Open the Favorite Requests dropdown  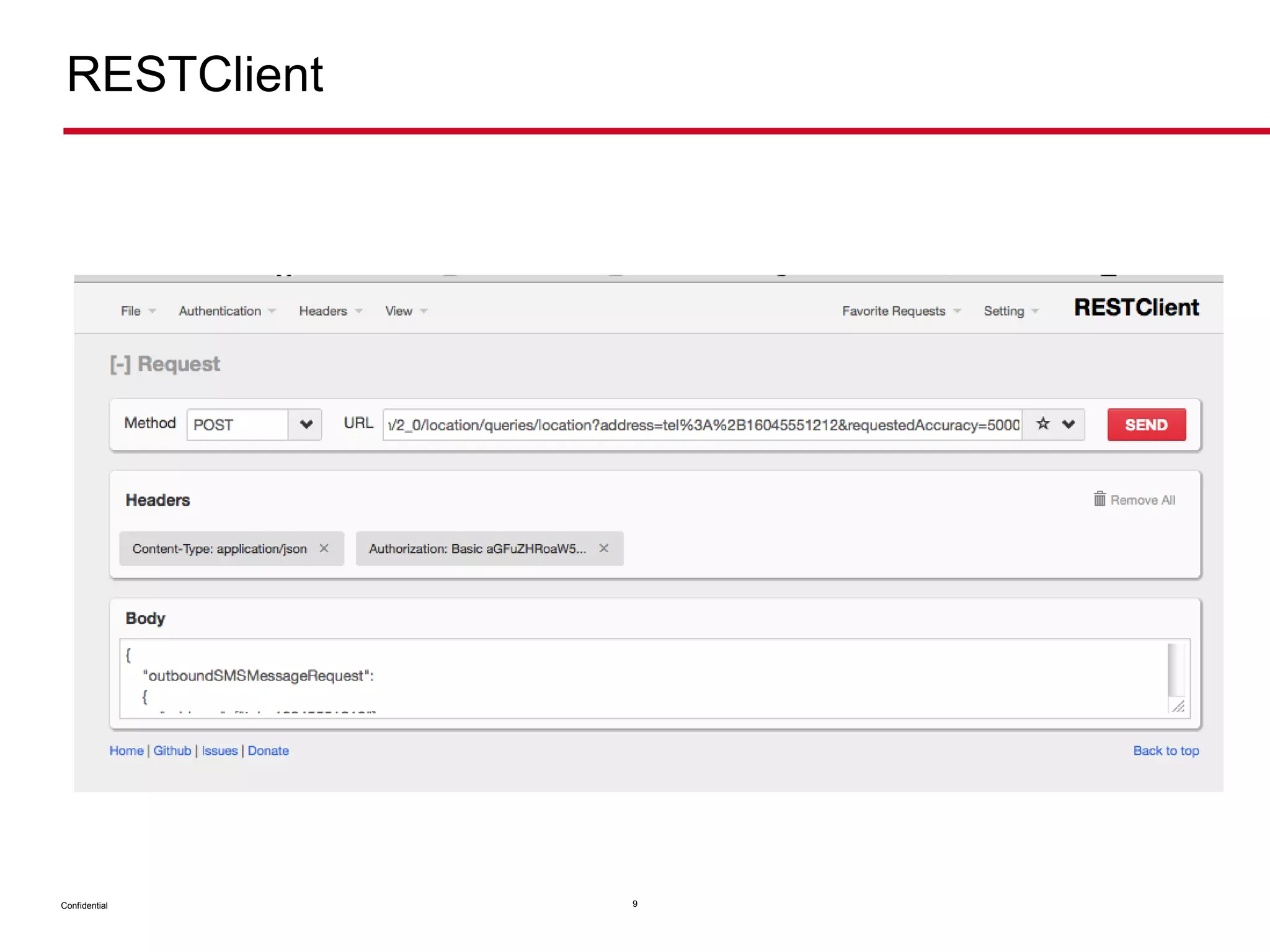pos(901,311)
